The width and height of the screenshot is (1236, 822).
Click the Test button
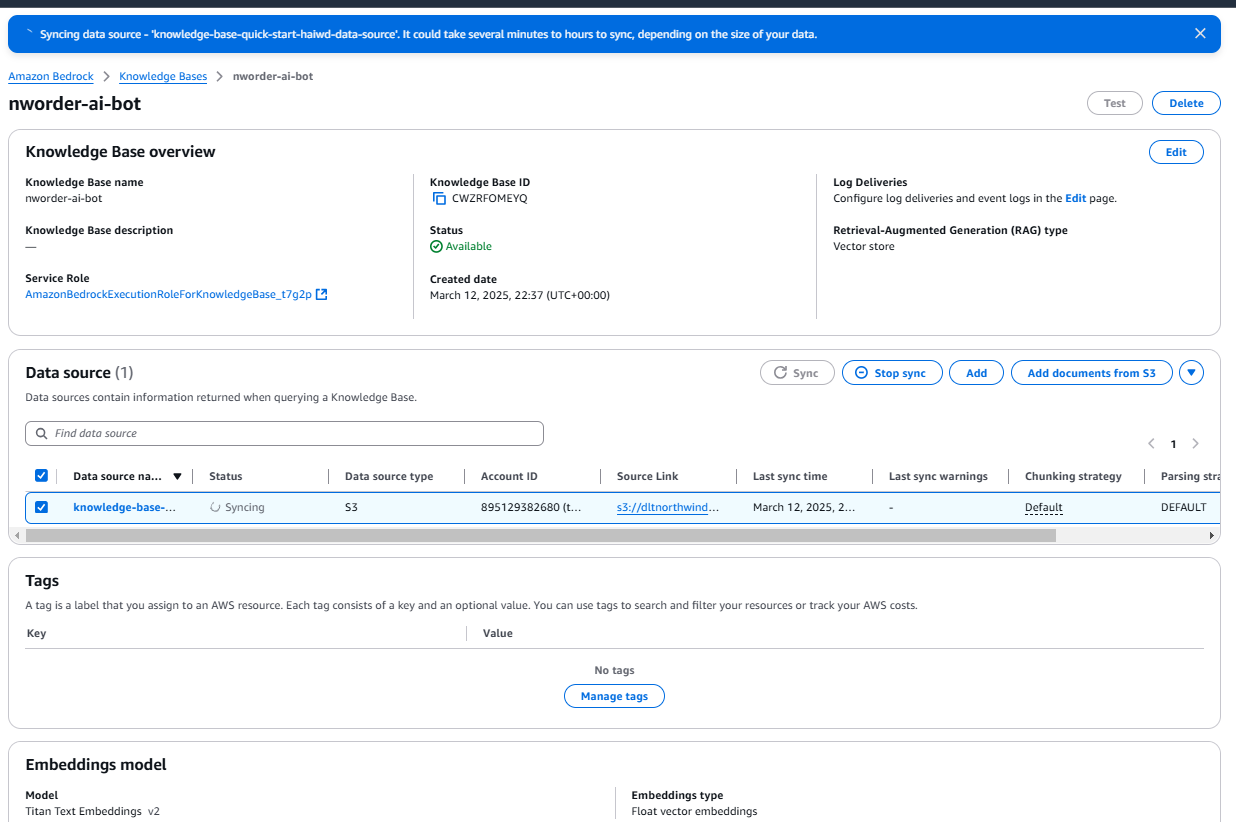tap(1115, 103)
